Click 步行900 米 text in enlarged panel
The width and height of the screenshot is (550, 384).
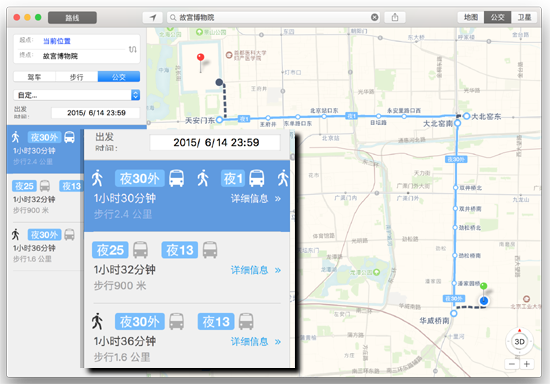click(120, 286)
